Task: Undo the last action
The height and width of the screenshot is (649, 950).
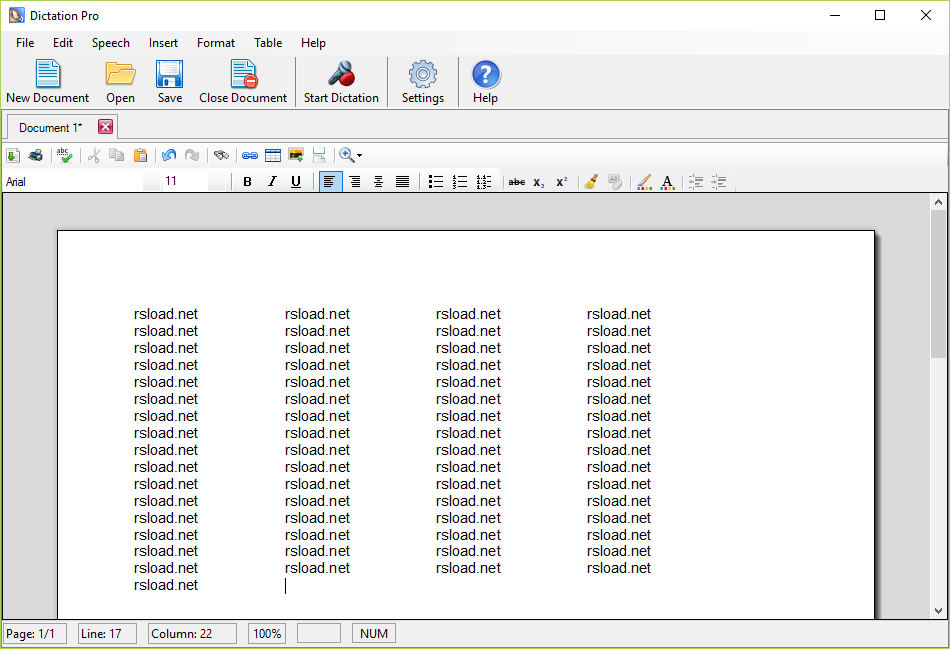Action: click(x=169, y=156)
